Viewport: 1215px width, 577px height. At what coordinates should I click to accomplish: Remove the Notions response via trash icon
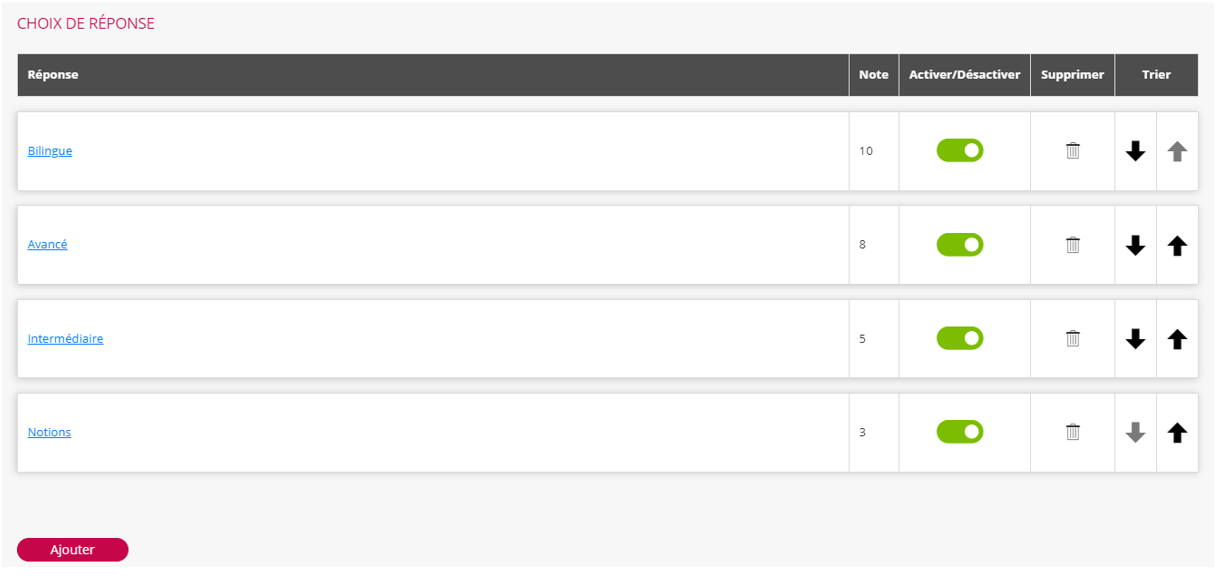[x=1072, y=432]
